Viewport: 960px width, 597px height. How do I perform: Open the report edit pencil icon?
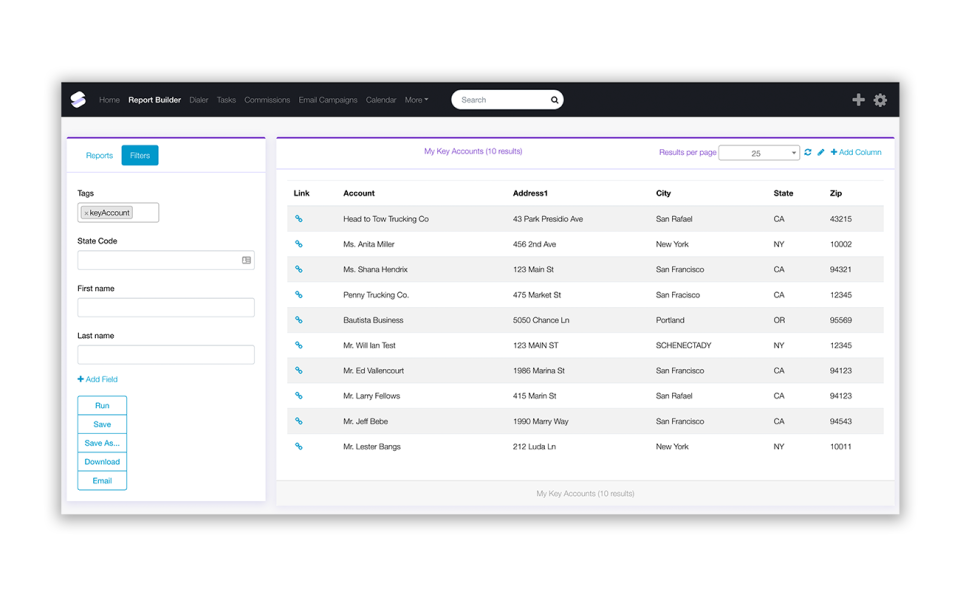point(821,152)
